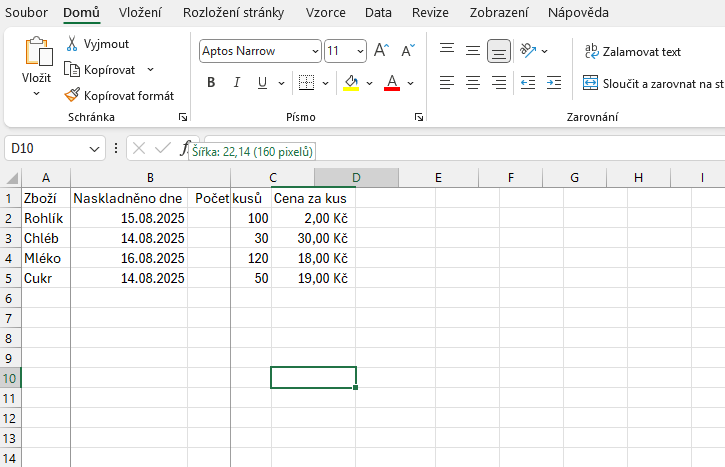Open Vložit paste options arrow
725x467 pixels.
[37, 94]
